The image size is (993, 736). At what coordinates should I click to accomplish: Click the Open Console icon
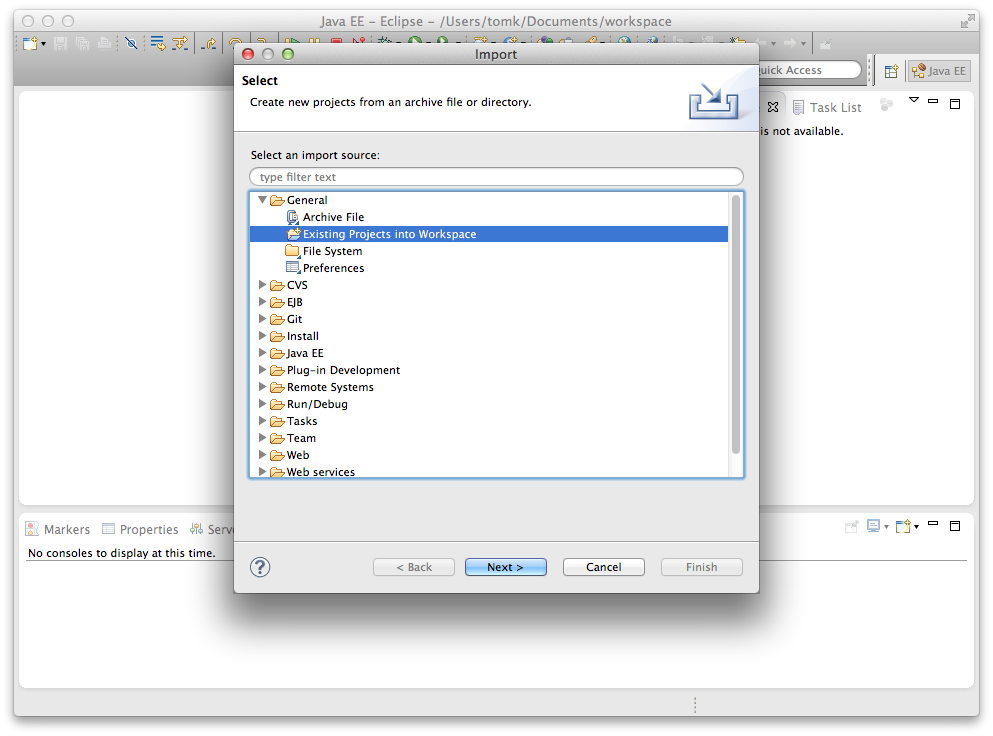(902, 527)
